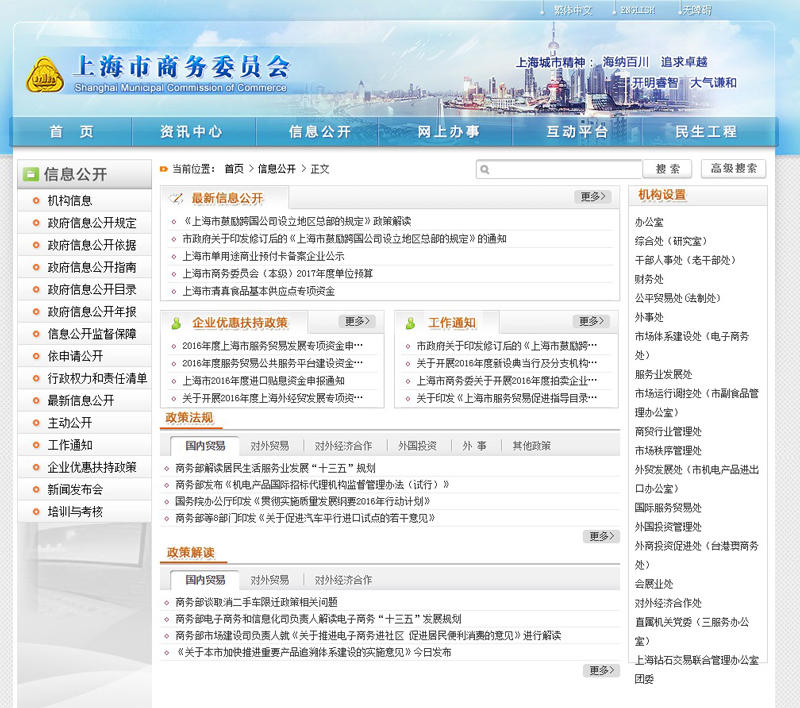This screenshot has height=708, width=800.
Task: Open 新闻发布会 in sidebar
Action: pyautogui.click(x=76, y=489)
